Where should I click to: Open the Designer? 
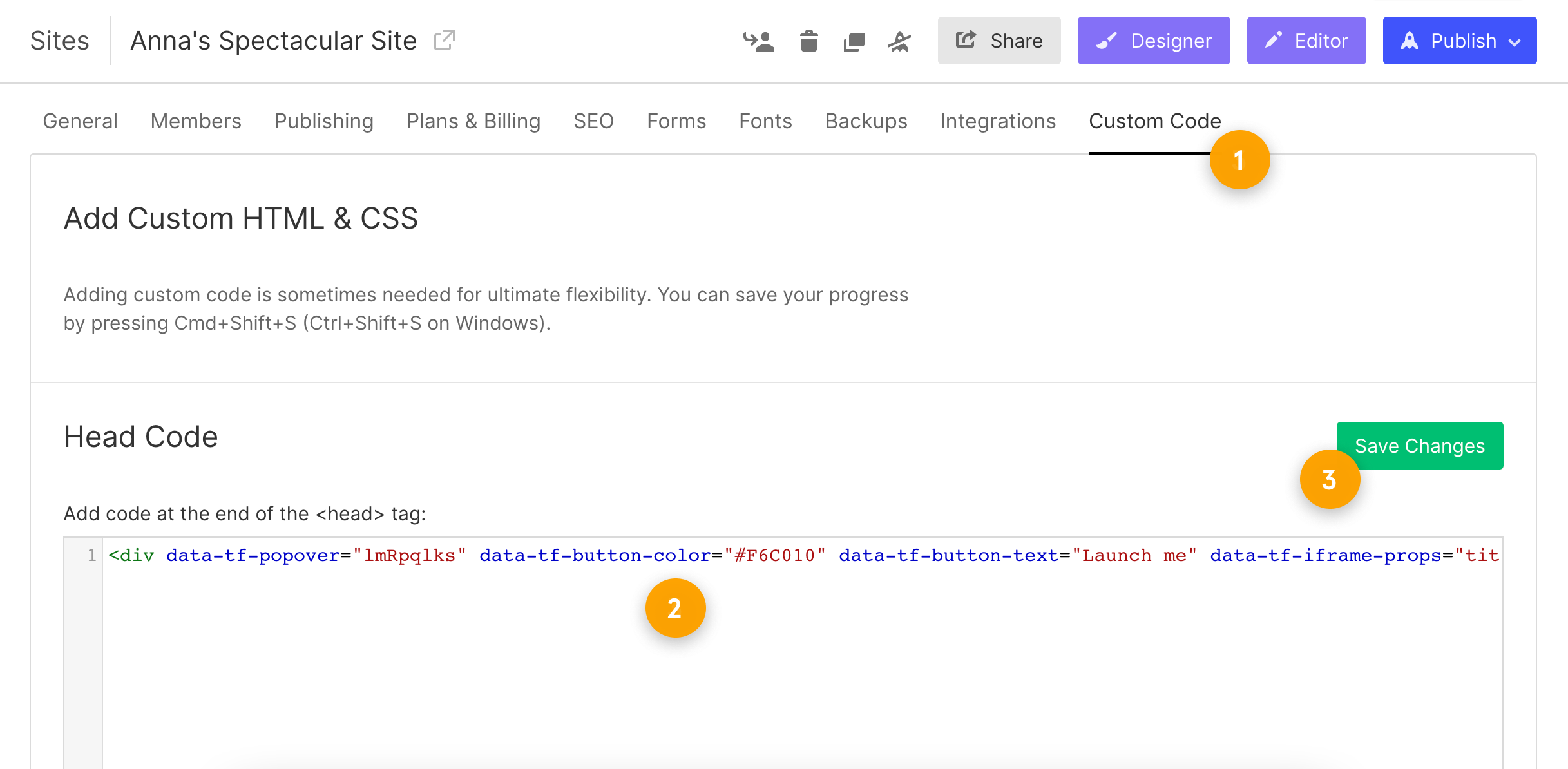tap(1154, 41)
